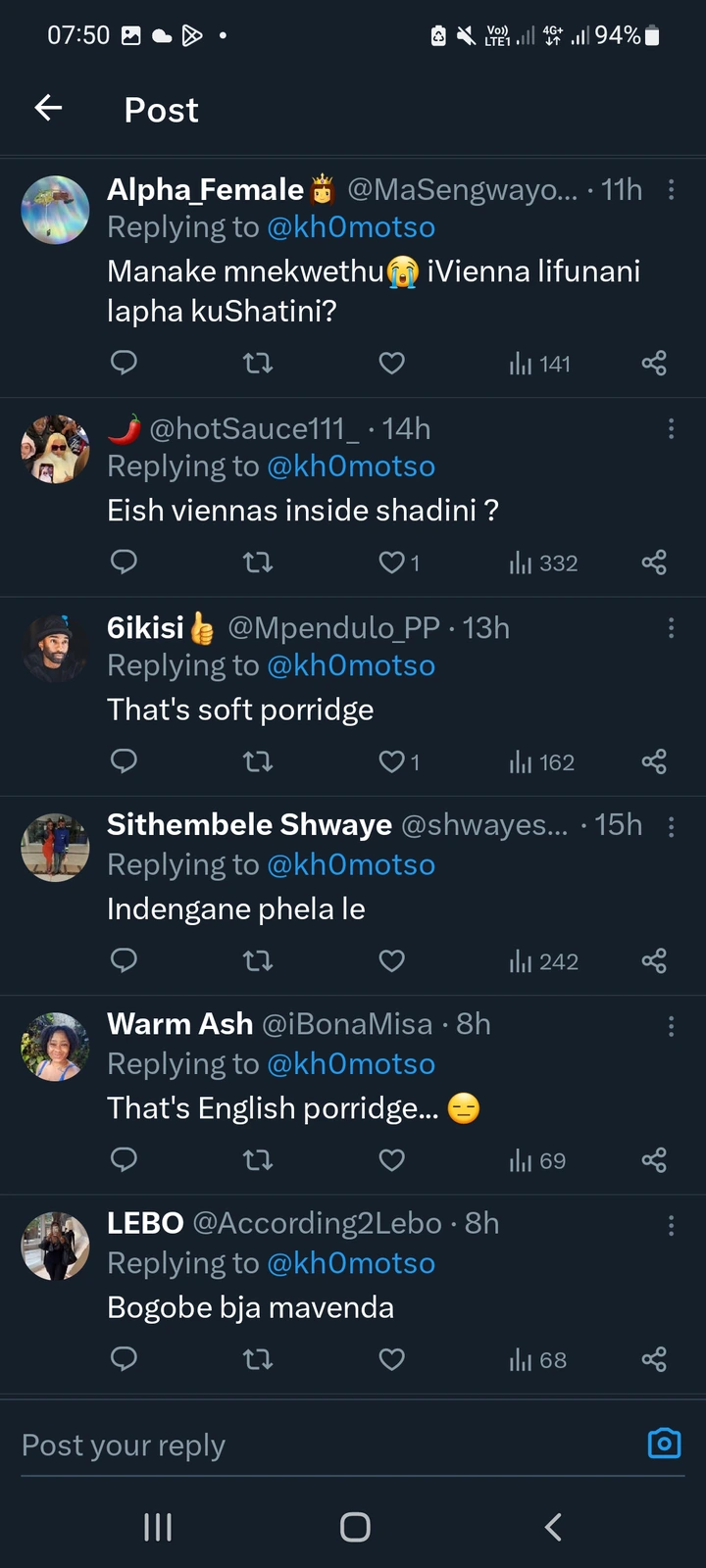Open 6ikisi's profile picture
The width and height of the screenshot is (706, 1568).
pyautogui.click(x=55, y=649)
